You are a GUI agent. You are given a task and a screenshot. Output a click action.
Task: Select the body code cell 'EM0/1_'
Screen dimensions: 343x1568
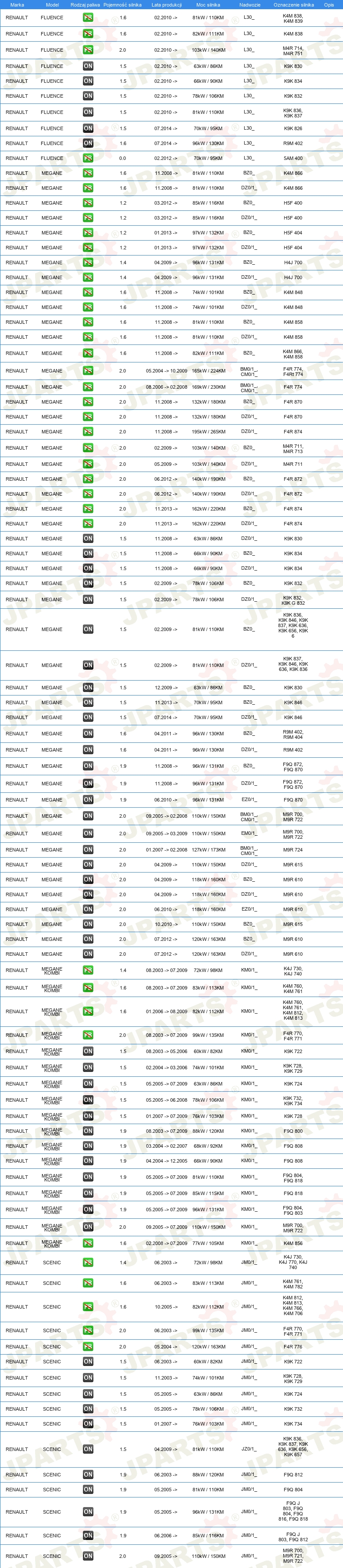pyautogui.click(x=249, y=833)
